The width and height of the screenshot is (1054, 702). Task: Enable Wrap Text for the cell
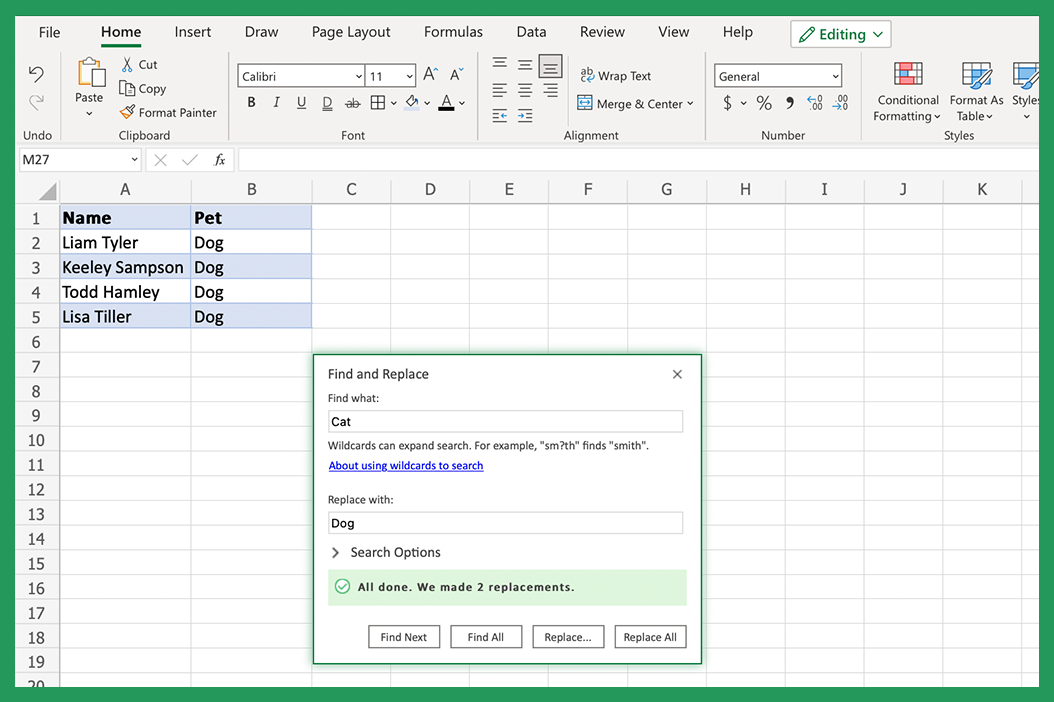point(616,75)
